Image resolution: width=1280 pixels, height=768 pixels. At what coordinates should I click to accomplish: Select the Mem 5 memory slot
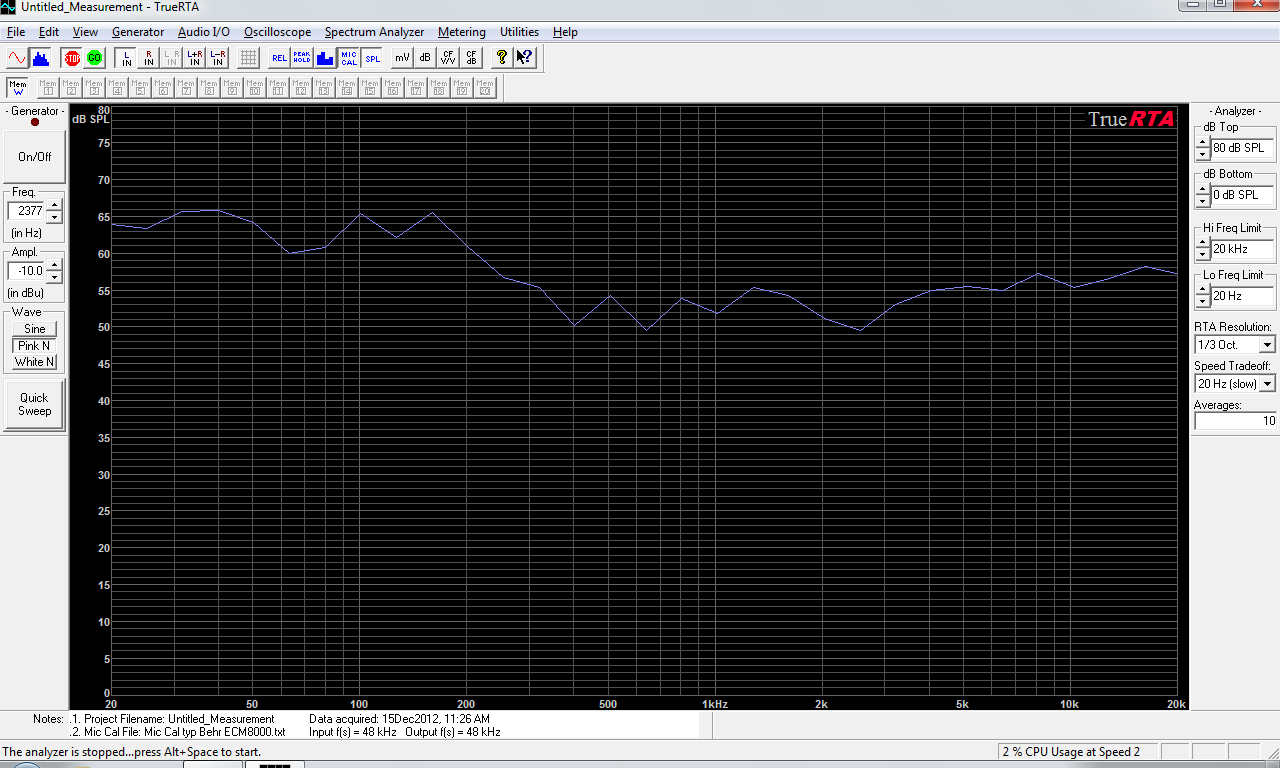139,88
